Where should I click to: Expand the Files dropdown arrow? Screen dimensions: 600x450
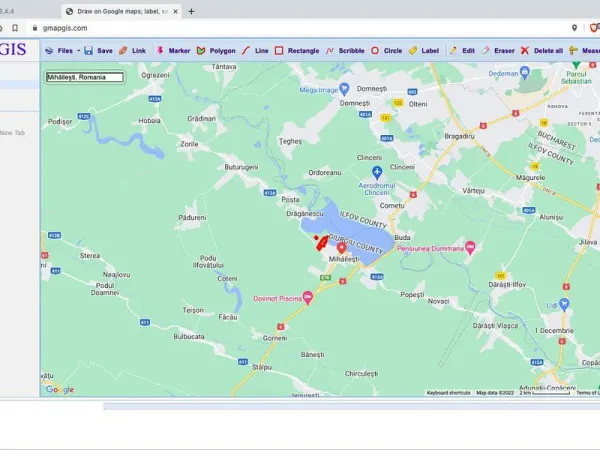tap(78, 51)
